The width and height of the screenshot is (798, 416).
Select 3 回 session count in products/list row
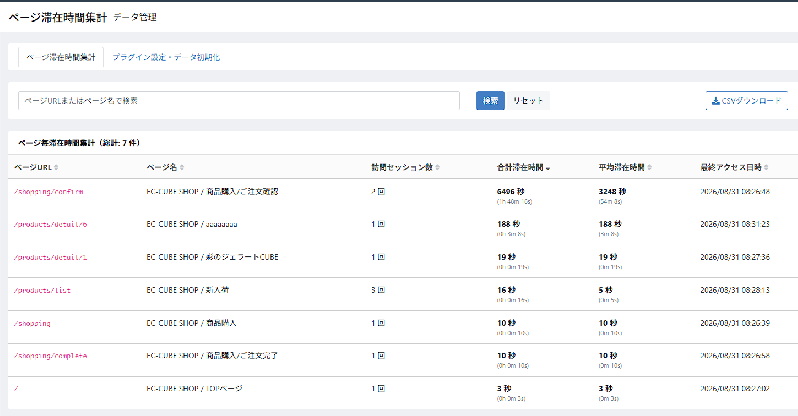[378, 290]
